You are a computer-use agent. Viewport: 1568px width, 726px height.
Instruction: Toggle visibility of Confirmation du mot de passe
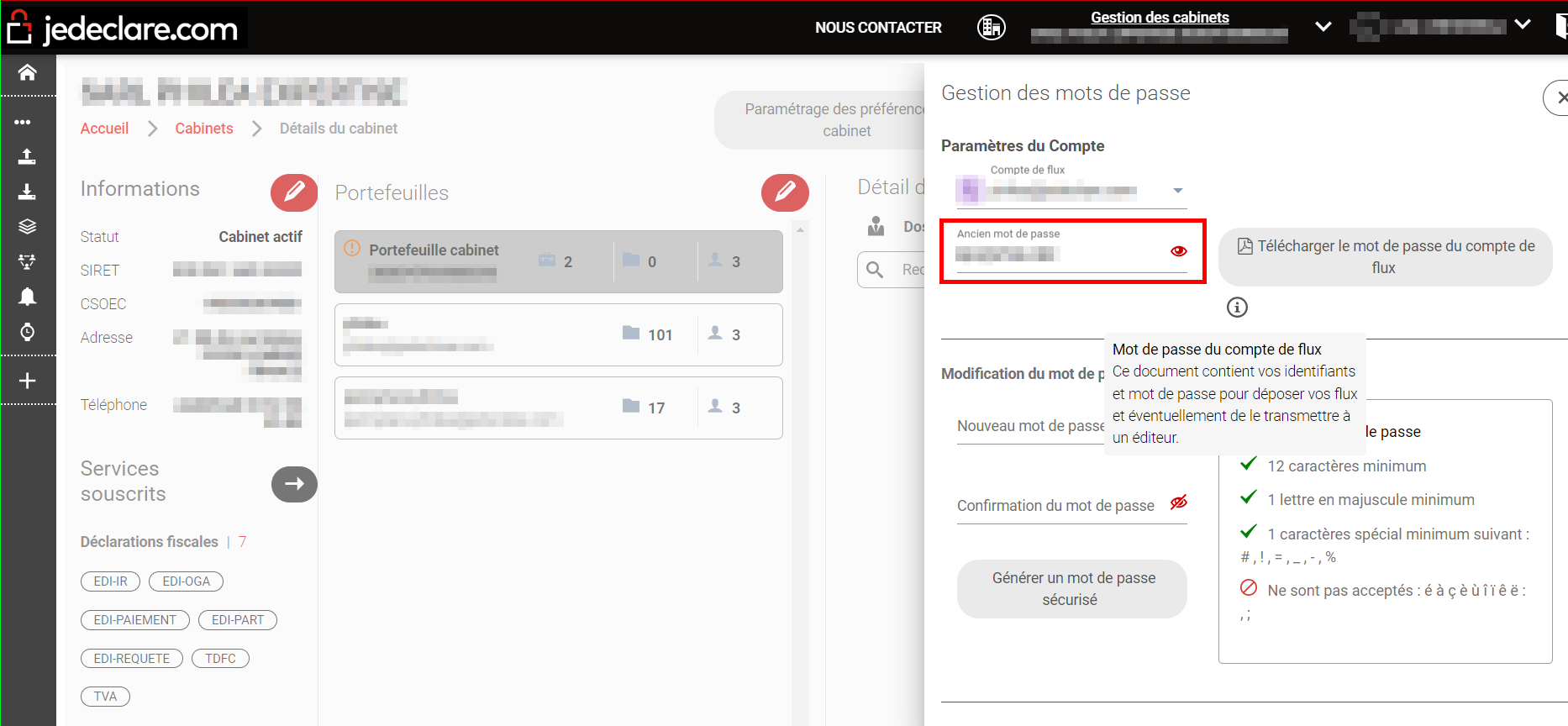pyautogui.click(x=1179, y=502)
